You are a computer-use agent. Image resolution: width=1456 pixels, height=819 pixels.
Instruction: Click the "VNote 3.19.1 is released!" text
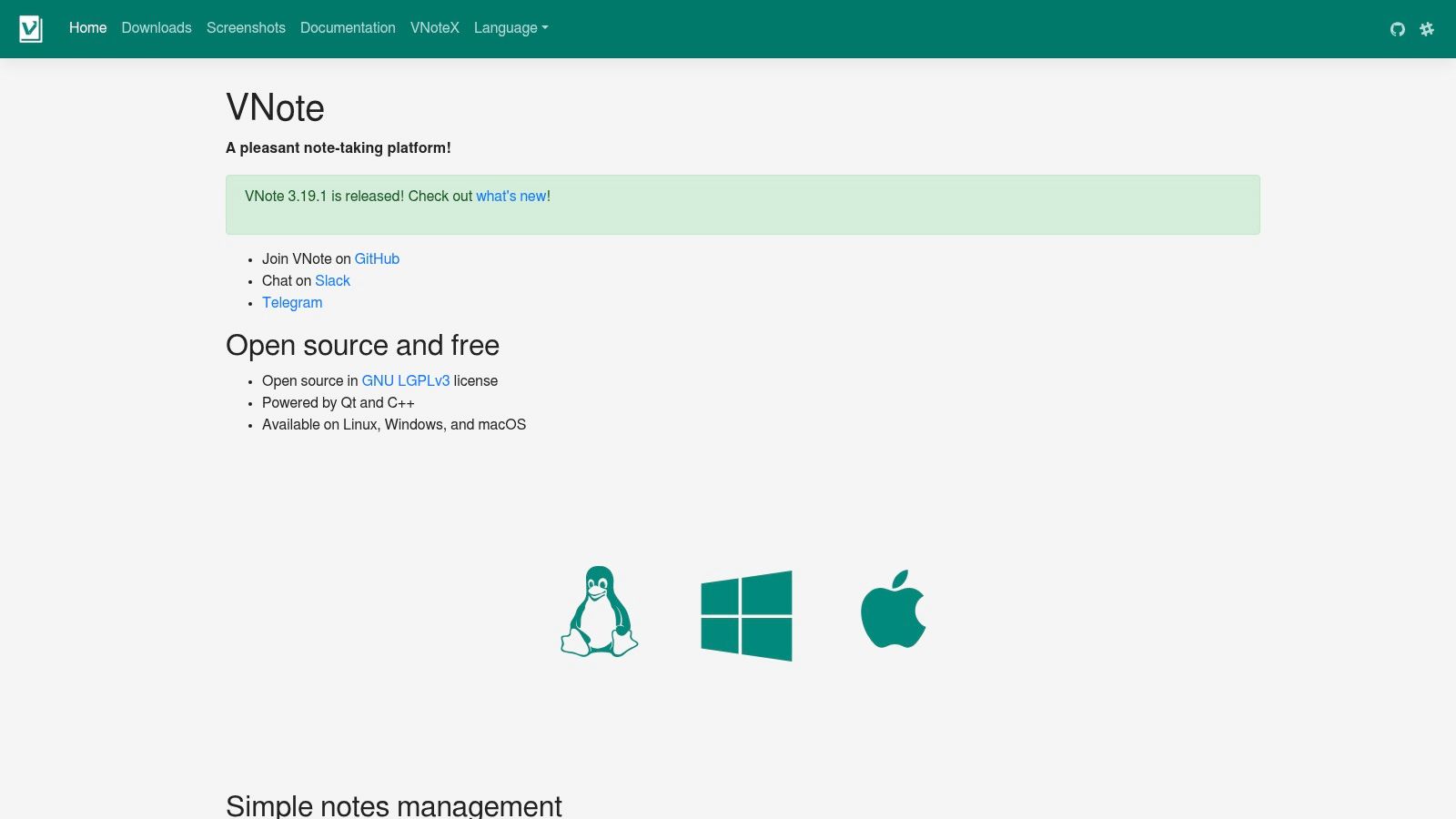[325, 197]
